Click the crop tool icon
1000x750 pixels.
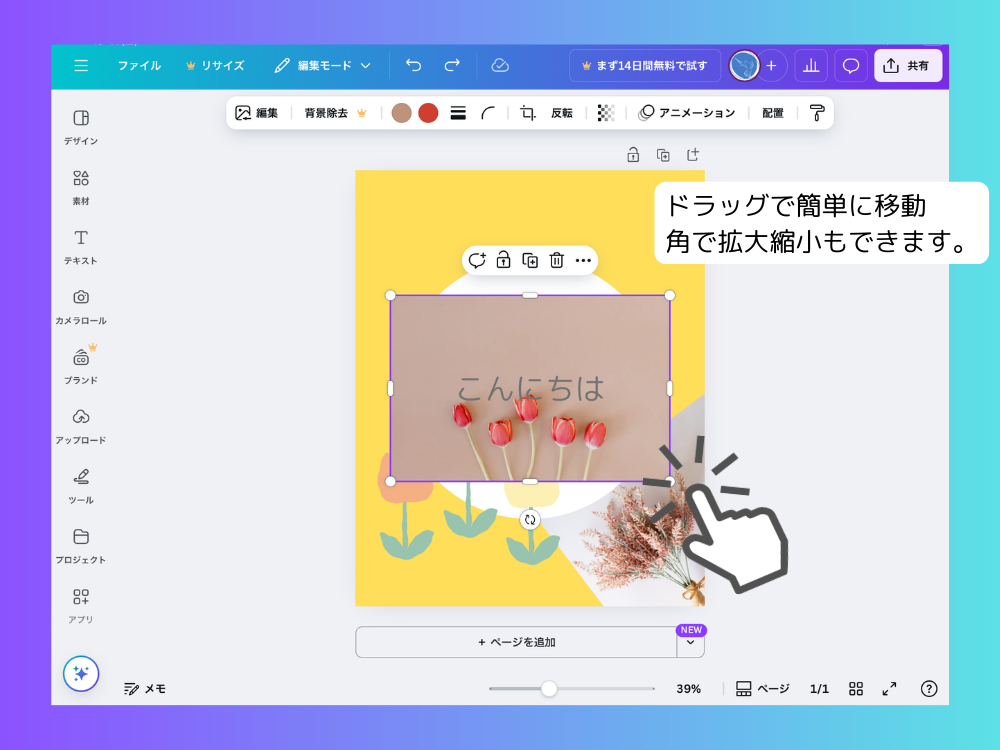click(x=528, y=113)
